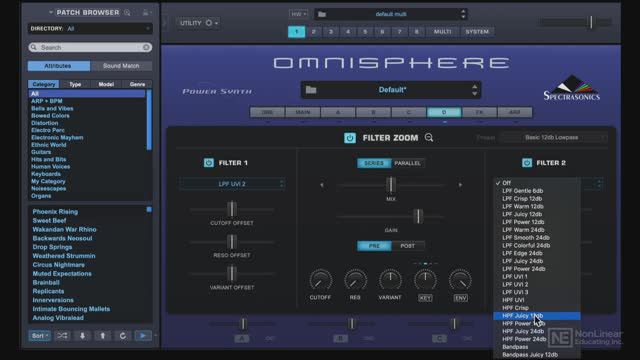The image size is (640, 360).
Task: Toggle Filter 2 power button
Action: (x=527, y=163)
